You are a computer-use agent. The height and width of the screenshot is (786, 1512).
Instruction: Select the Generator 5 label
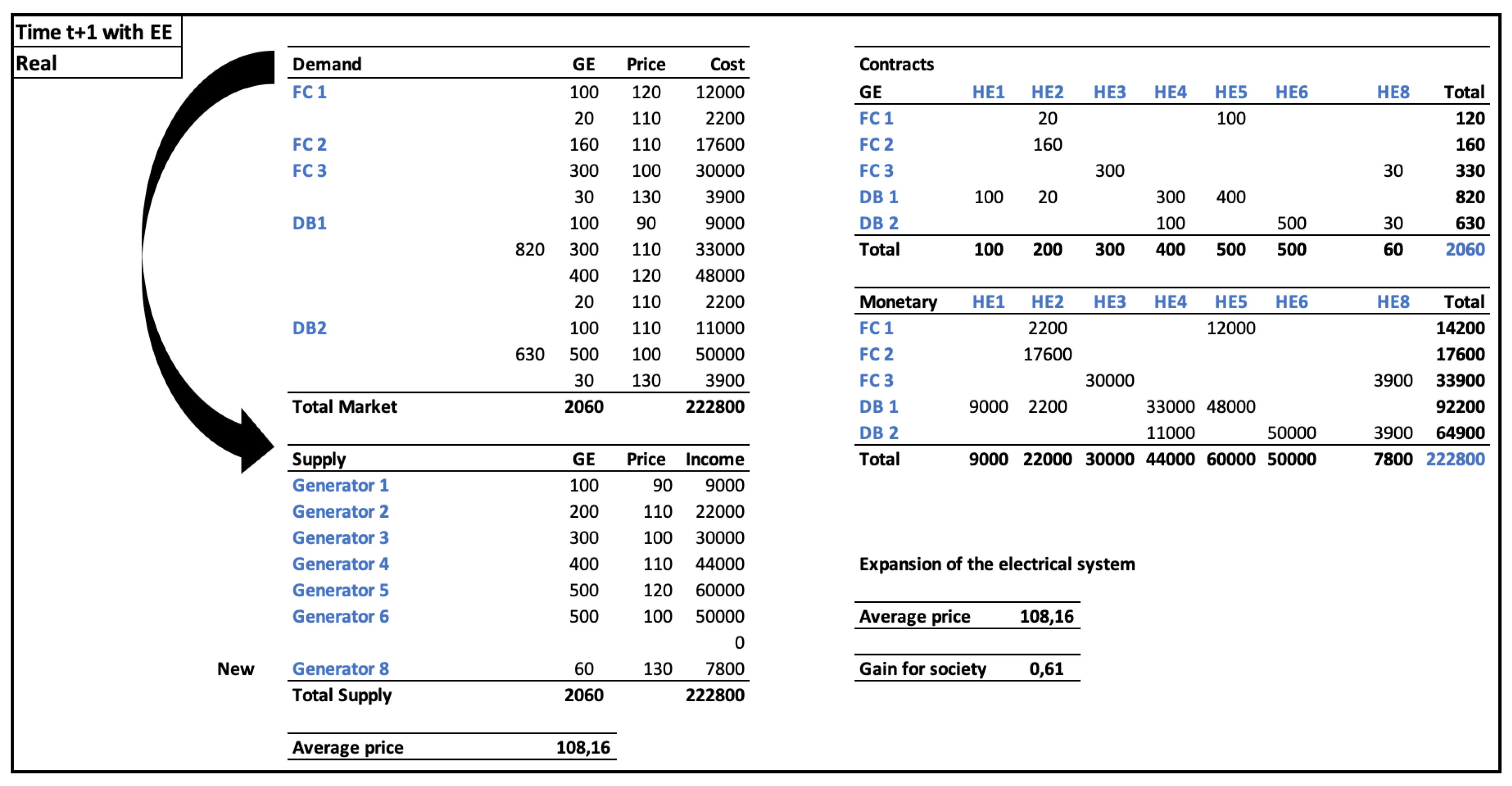[x=340, y=590]
